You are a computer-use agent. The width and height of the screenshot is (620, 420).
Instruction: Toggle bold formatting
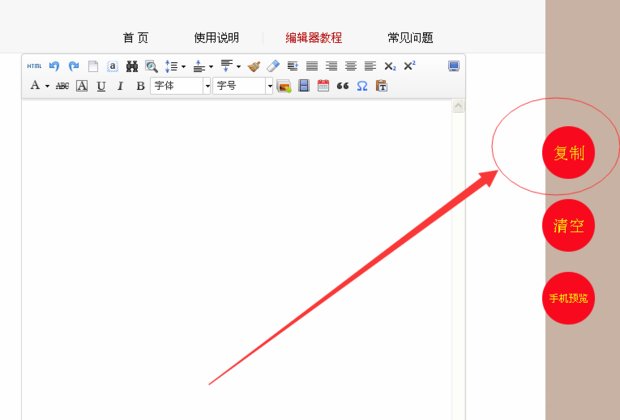[x=140, y=86]
